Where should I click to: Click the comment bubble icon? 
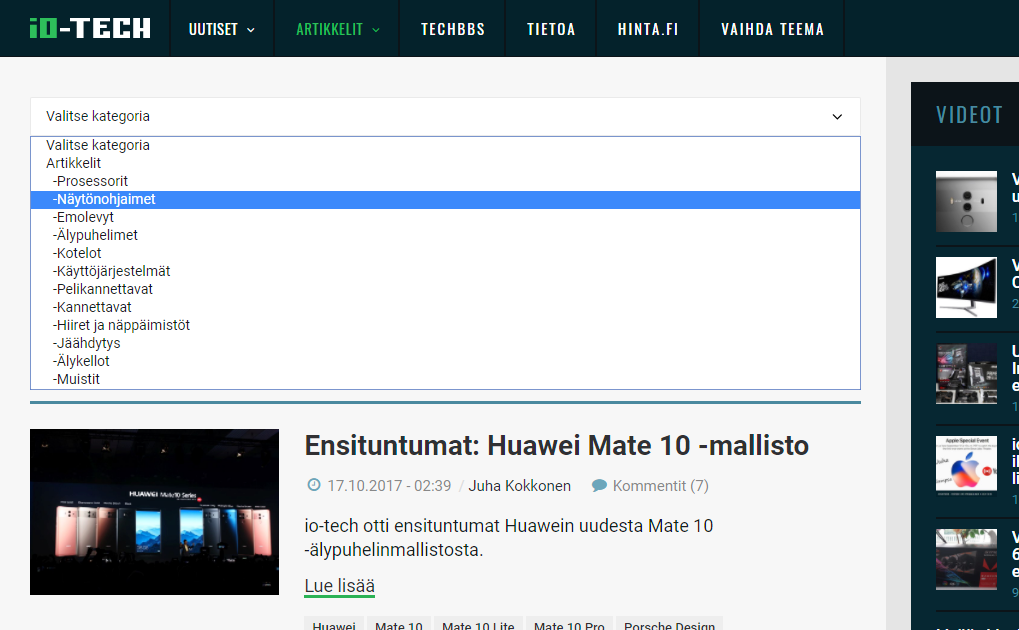coord(599,485)
